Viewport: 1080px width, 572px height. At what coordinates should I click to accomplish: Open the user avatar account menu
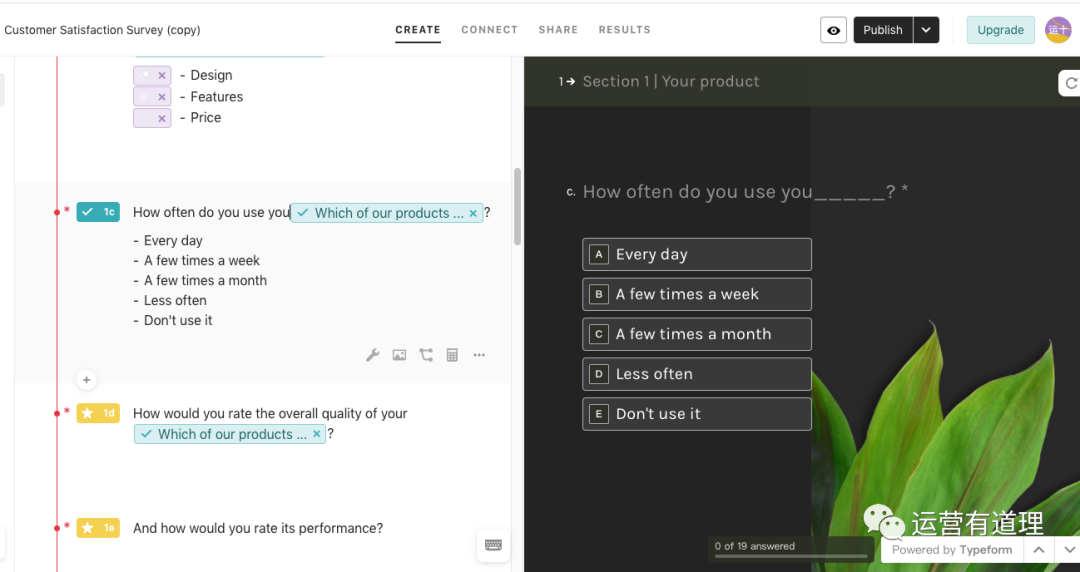[1058, 30]
